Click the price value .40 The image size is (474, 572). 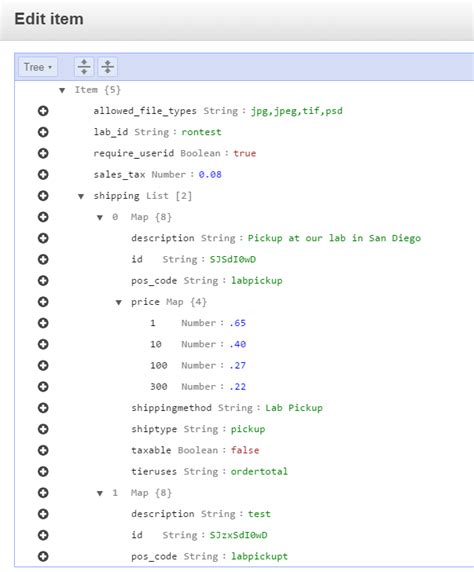[238, 344]
